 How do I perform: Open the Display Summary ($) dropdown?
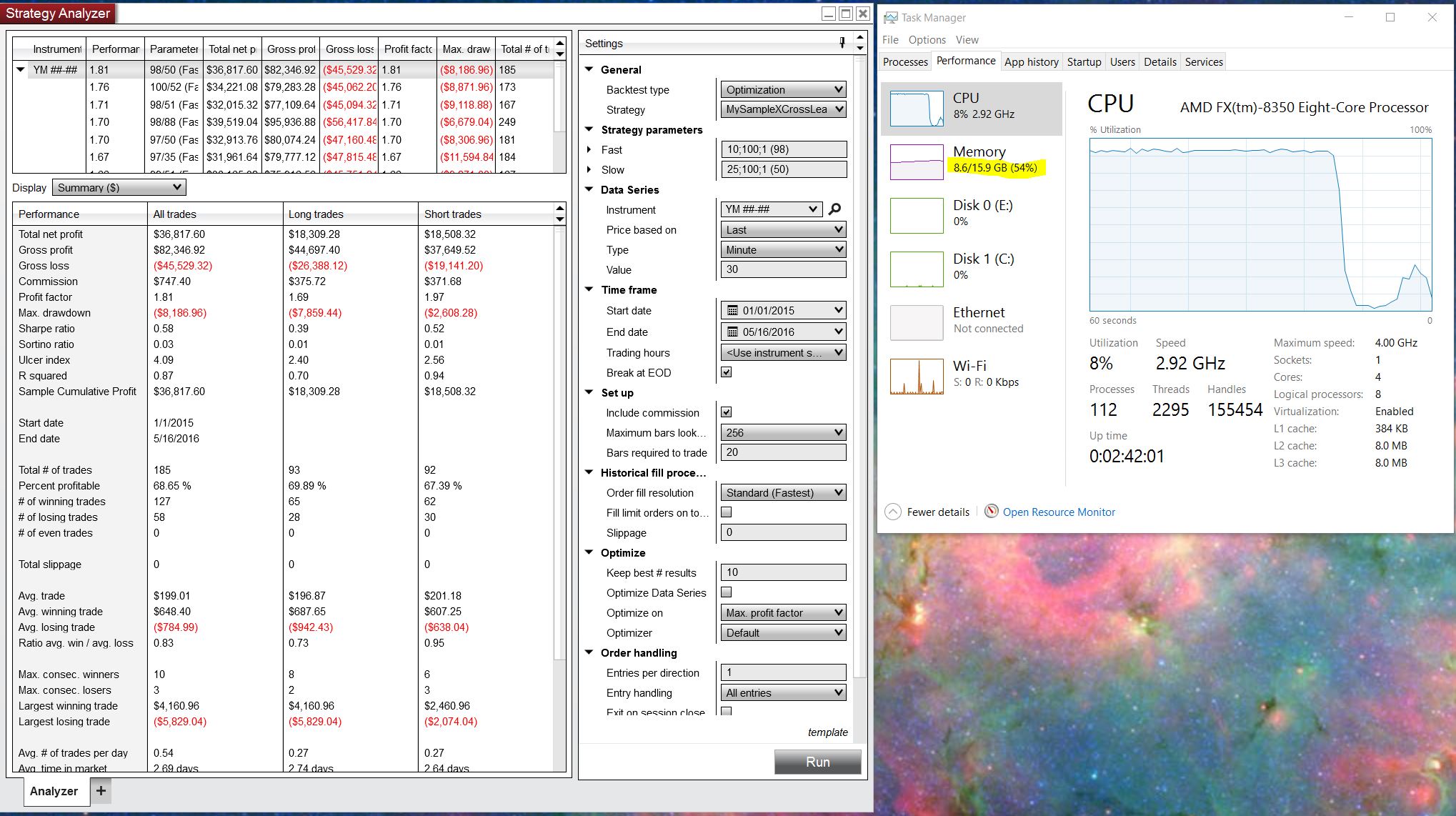(119, 187)
